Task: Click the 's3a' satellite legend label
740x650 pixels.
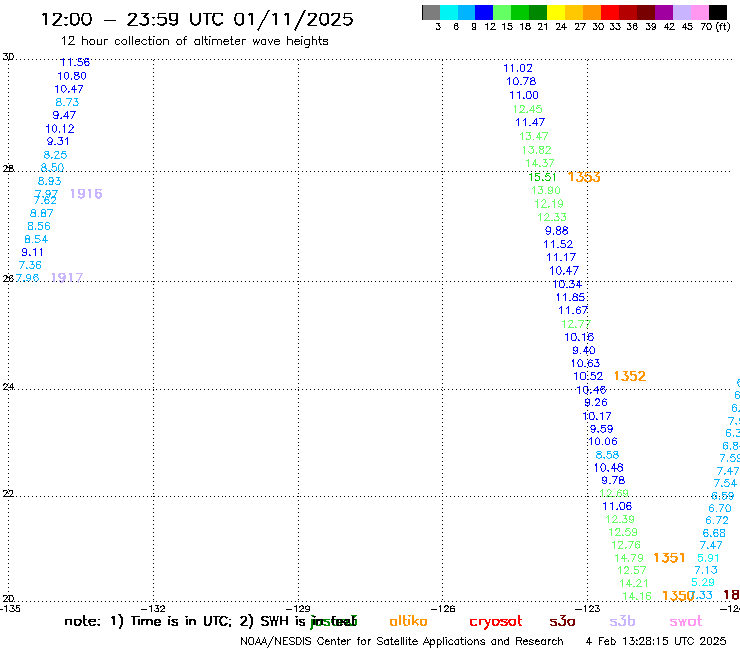Action: 562,621
